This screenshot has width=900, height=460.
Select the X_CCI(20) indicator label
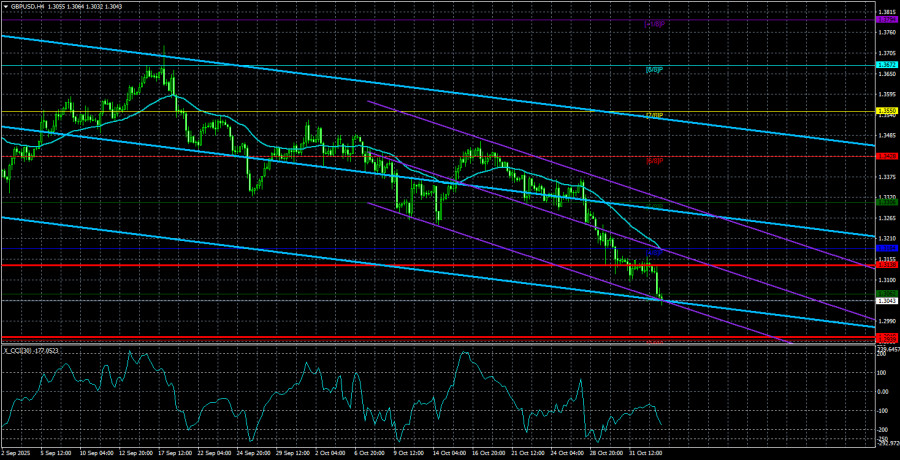pyautogui.click(x=30, y=350)
